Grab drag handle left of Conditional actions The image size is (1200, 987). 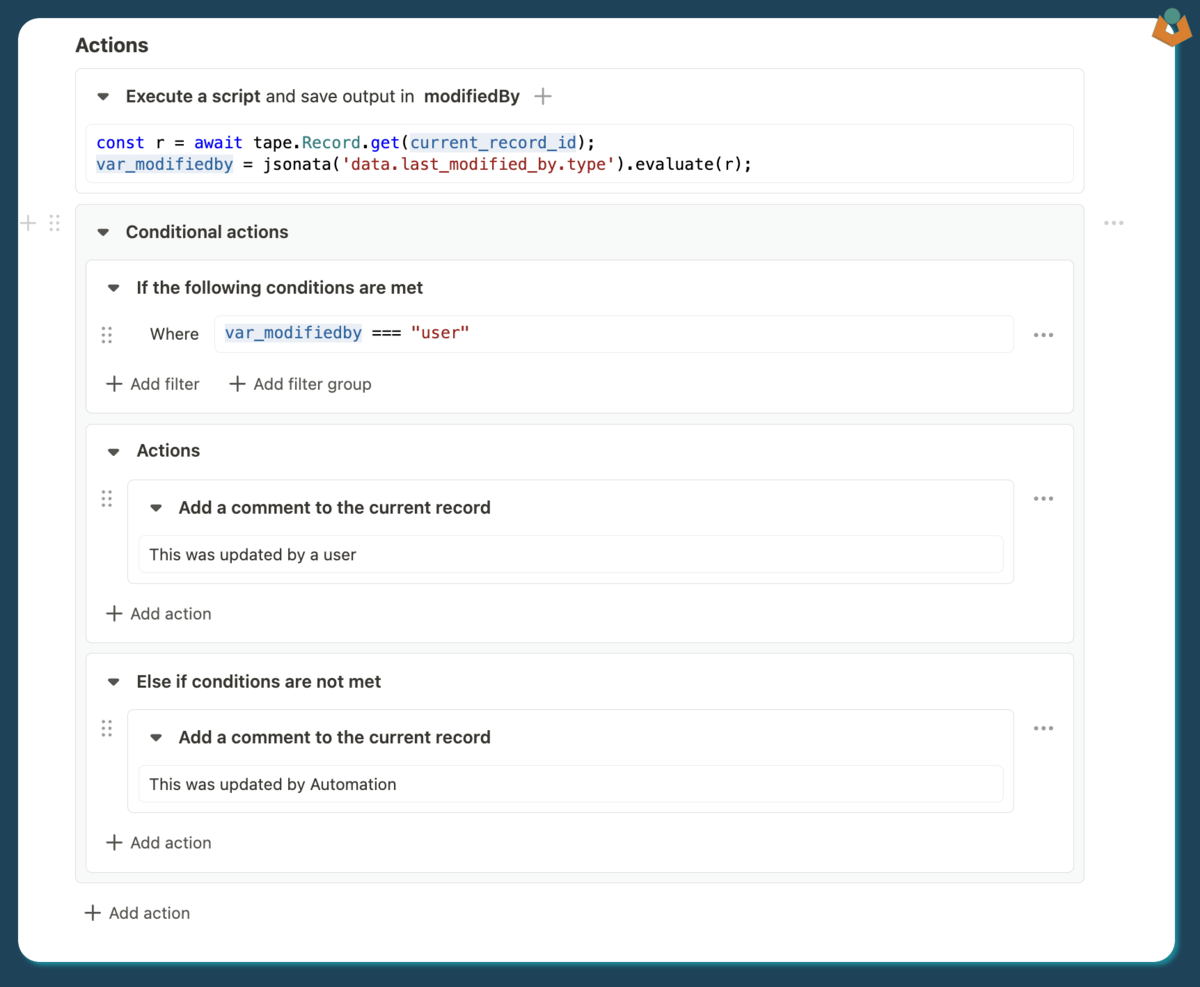(54, 223)
